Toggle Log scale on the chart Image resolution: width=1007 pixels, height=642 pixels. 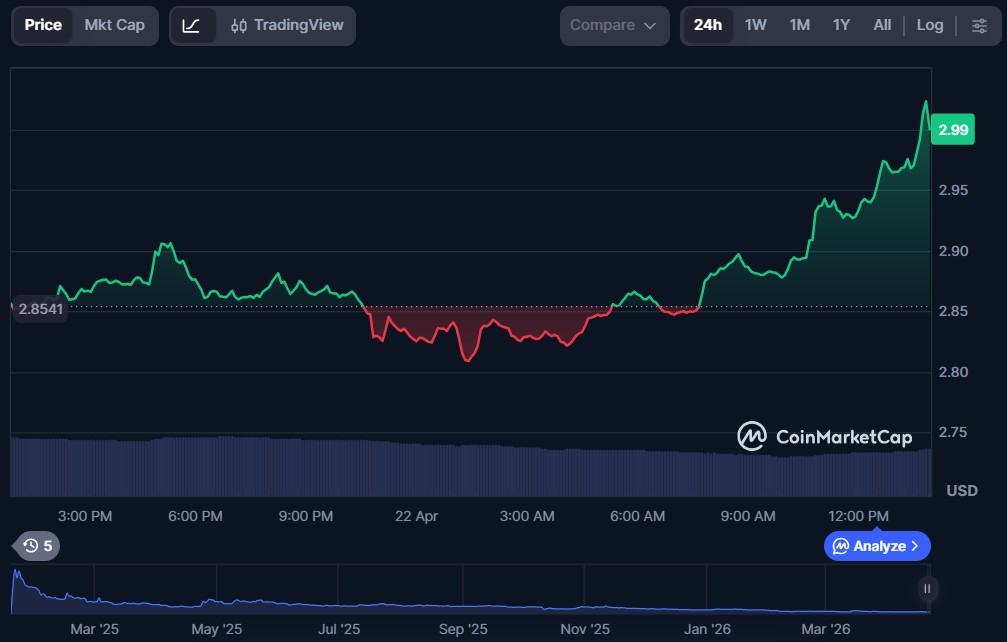point(929,25)
